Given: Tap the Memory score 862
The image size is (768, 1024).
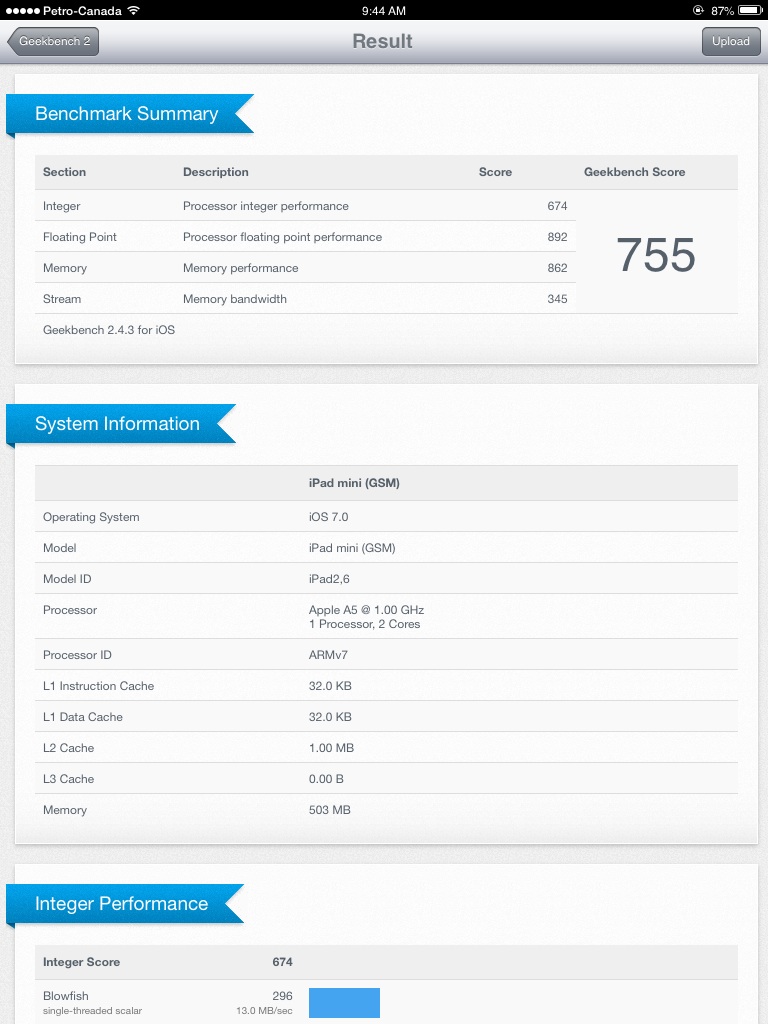Looking at the screenshot, I should [557, 268].
